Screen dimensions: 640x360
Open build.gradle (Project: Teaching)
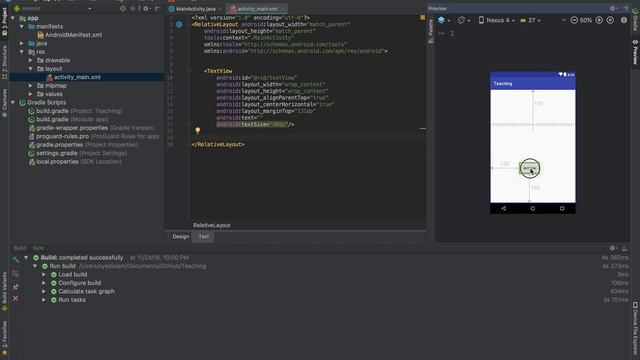[x=75, y=111]
